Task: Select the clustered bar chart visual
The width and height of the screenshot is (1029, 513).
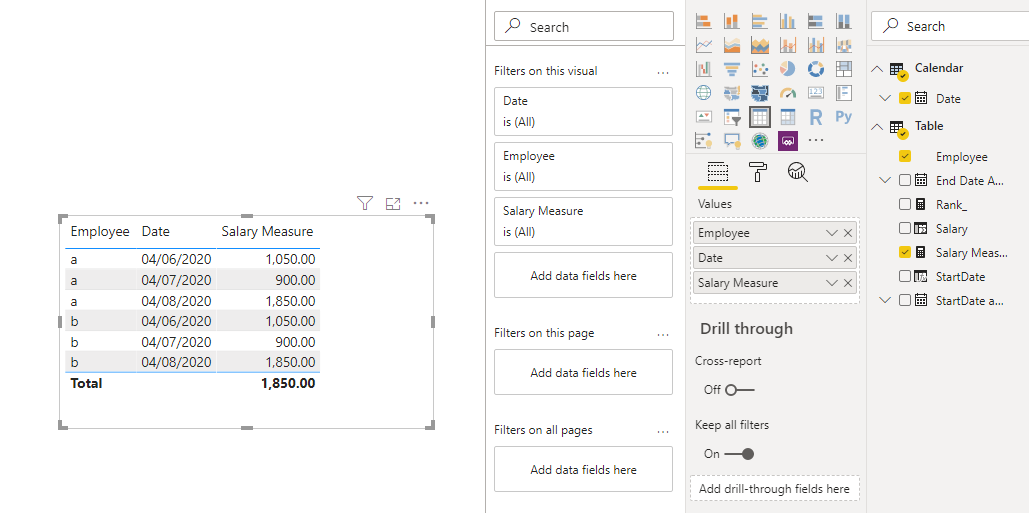Action: click(760, 21)
